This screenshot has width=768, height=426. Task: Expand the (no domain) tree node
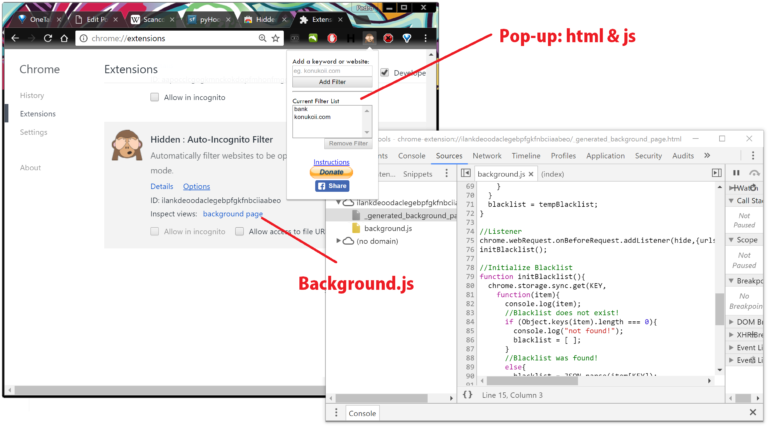338,241
